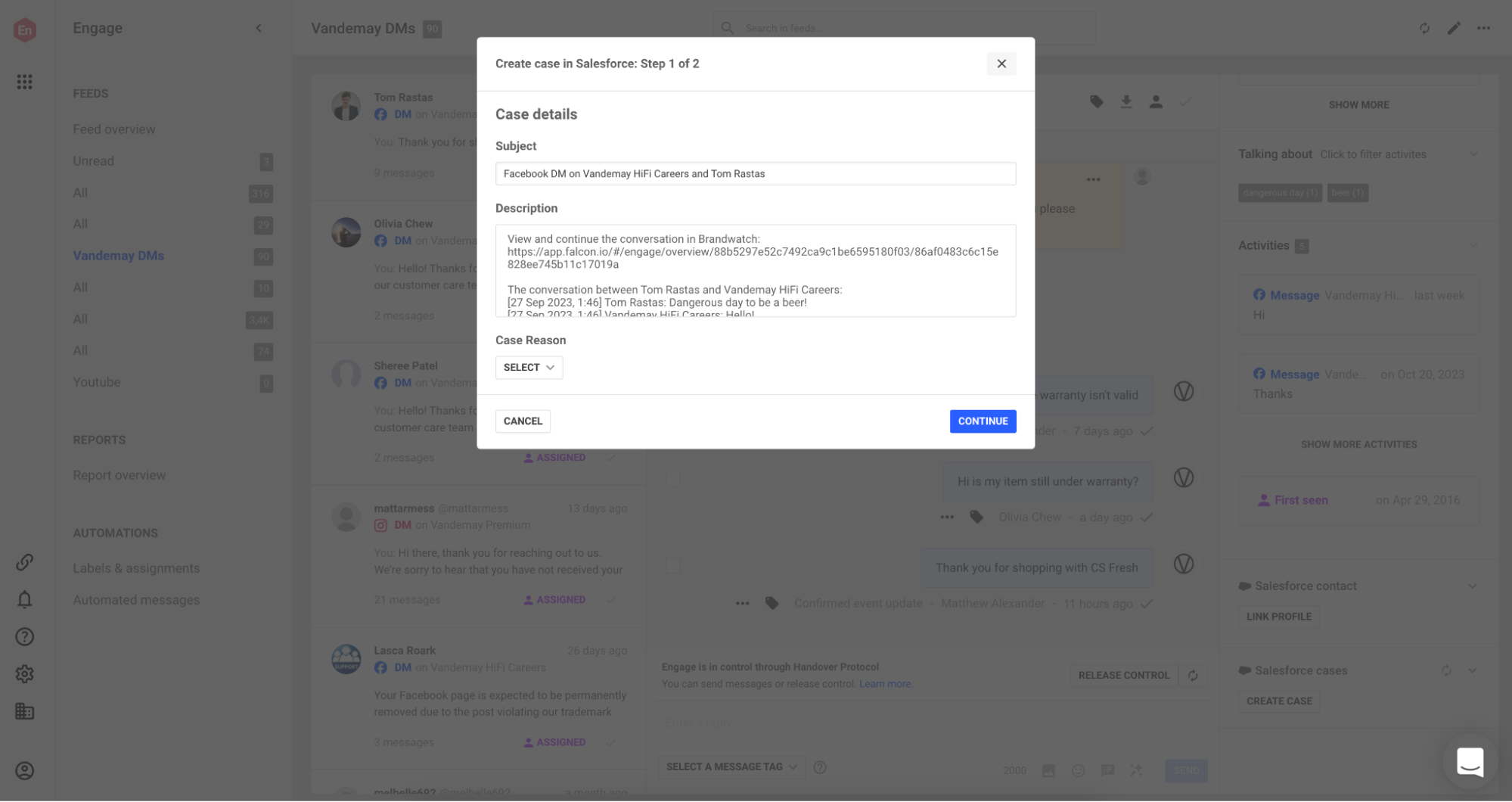Open the Youtube feed

(97, 382)
